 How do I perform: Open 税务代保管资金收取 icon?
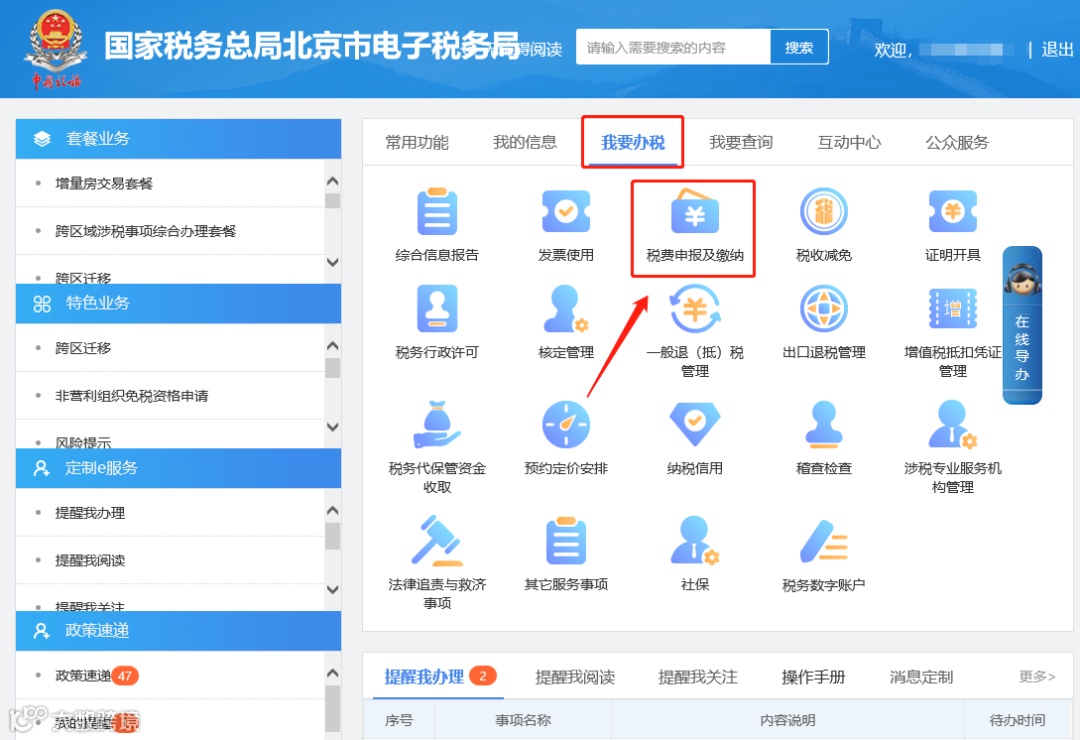coord(437,424)
